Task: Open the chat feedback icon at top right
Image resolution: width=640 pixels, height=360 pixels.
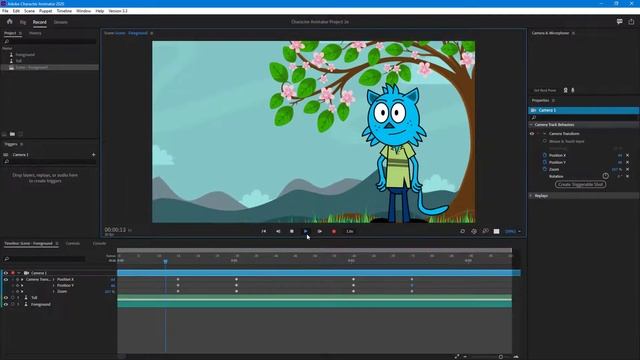Action: tap(620, 22)
